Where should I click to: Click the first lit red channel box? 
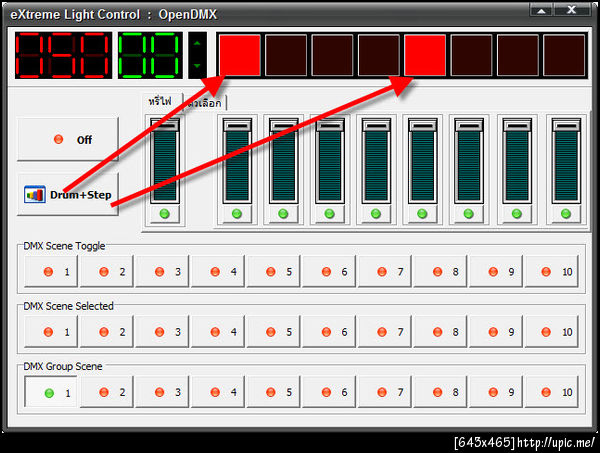coord(240,55)
